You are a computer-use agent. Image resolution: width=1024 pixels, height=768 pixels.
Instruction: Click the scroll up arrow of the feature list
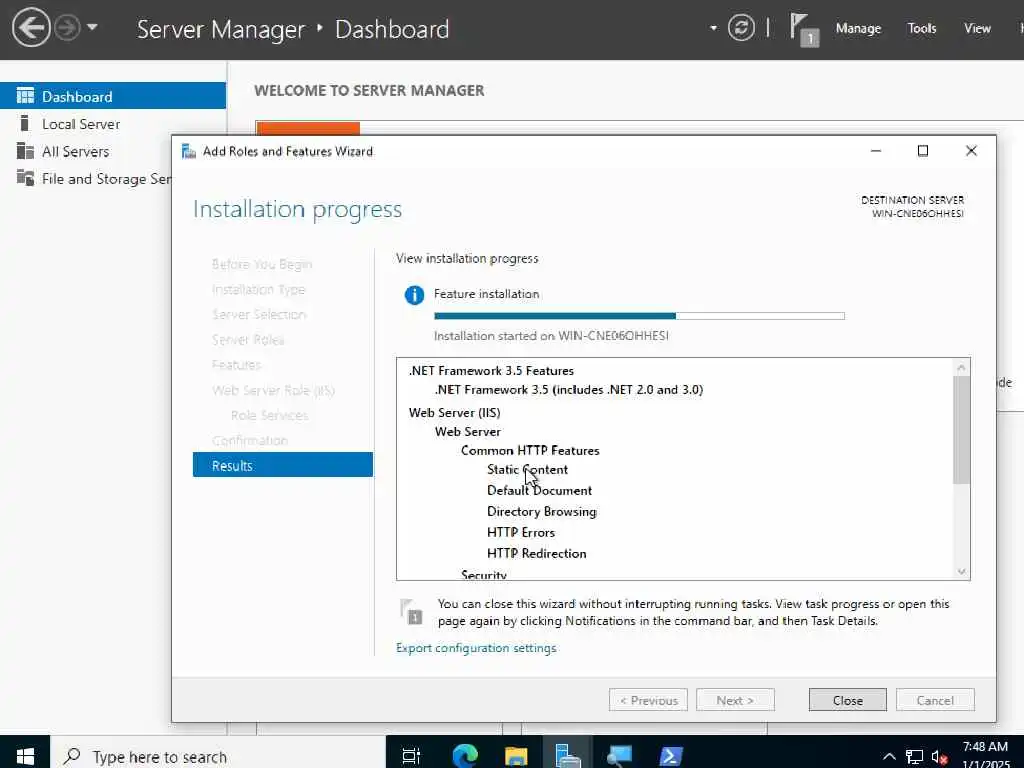click(x=961, y=367)
